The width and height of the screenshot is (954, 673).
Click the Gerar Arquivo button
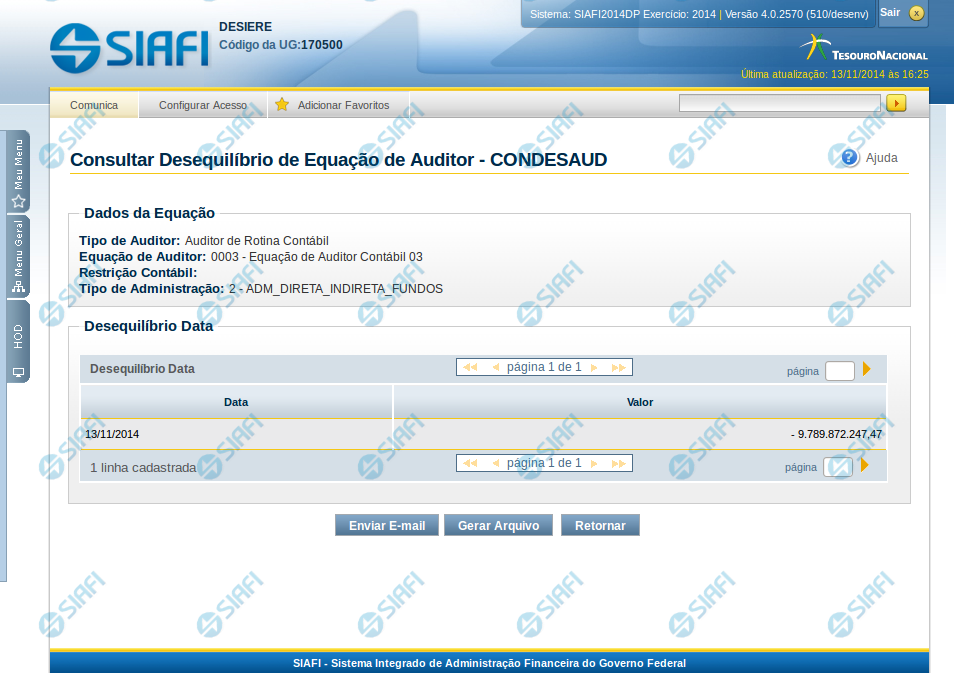[x=498, y=526]
